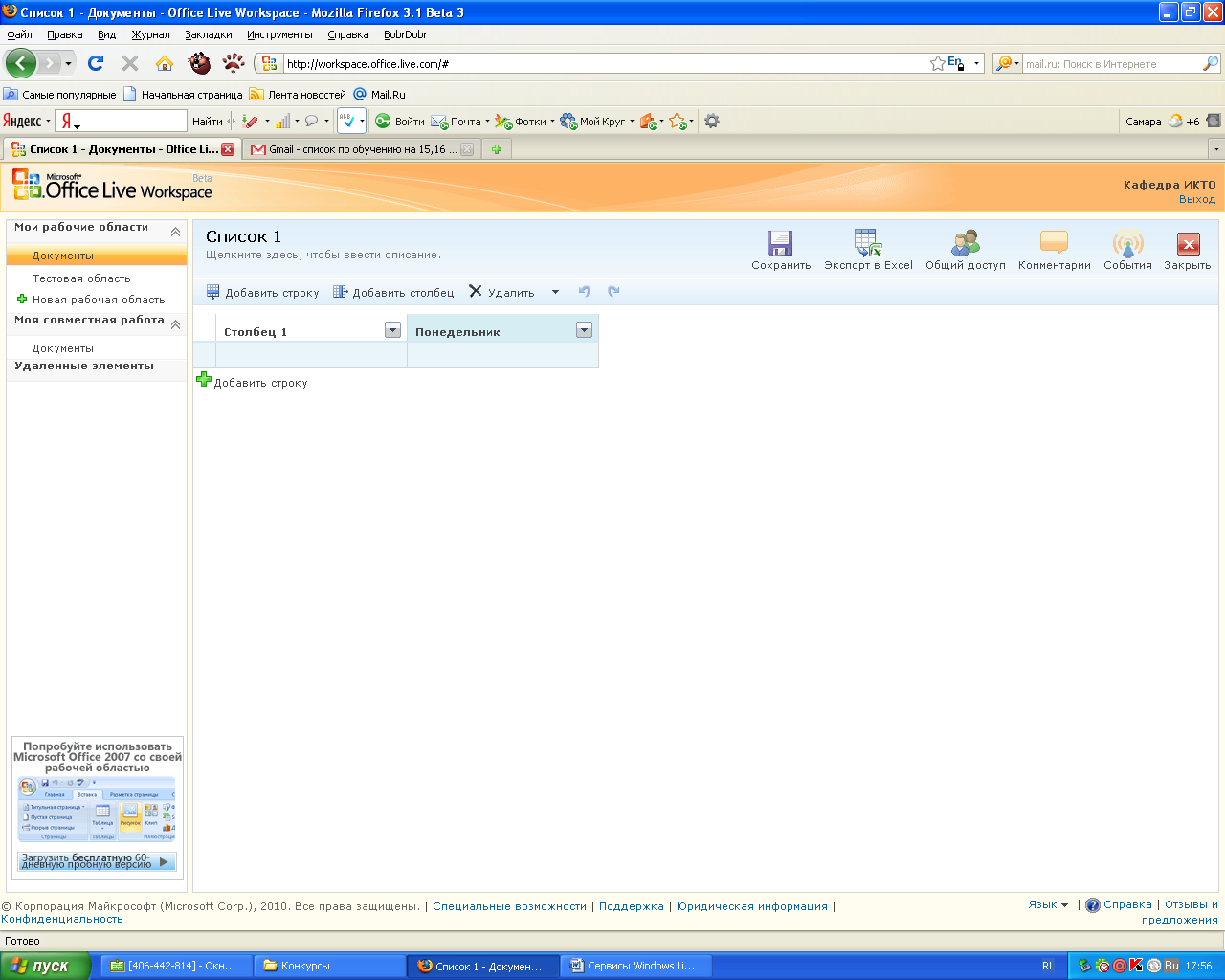1225x980 pixels.
Task: Open a new tab with plus button
Action: click(x=497, y=149)
